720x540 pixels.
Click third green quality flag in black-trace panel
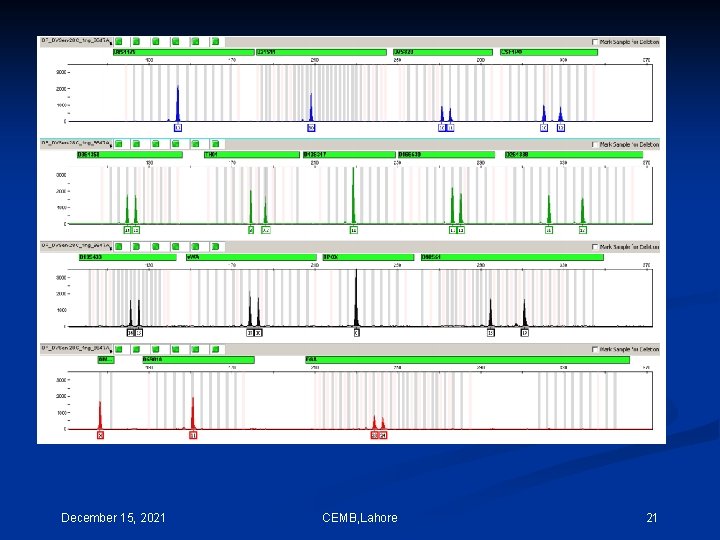point(156,247)
